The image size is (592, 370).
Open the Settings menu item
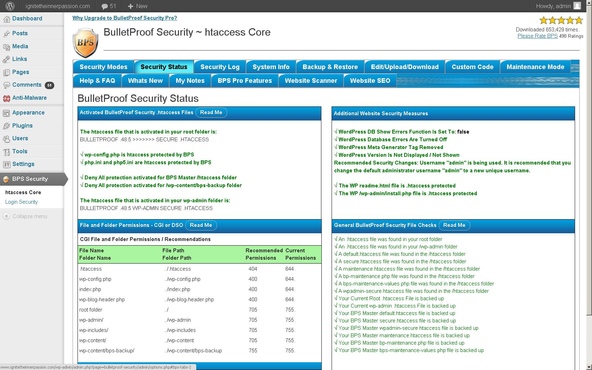(23, 164)
